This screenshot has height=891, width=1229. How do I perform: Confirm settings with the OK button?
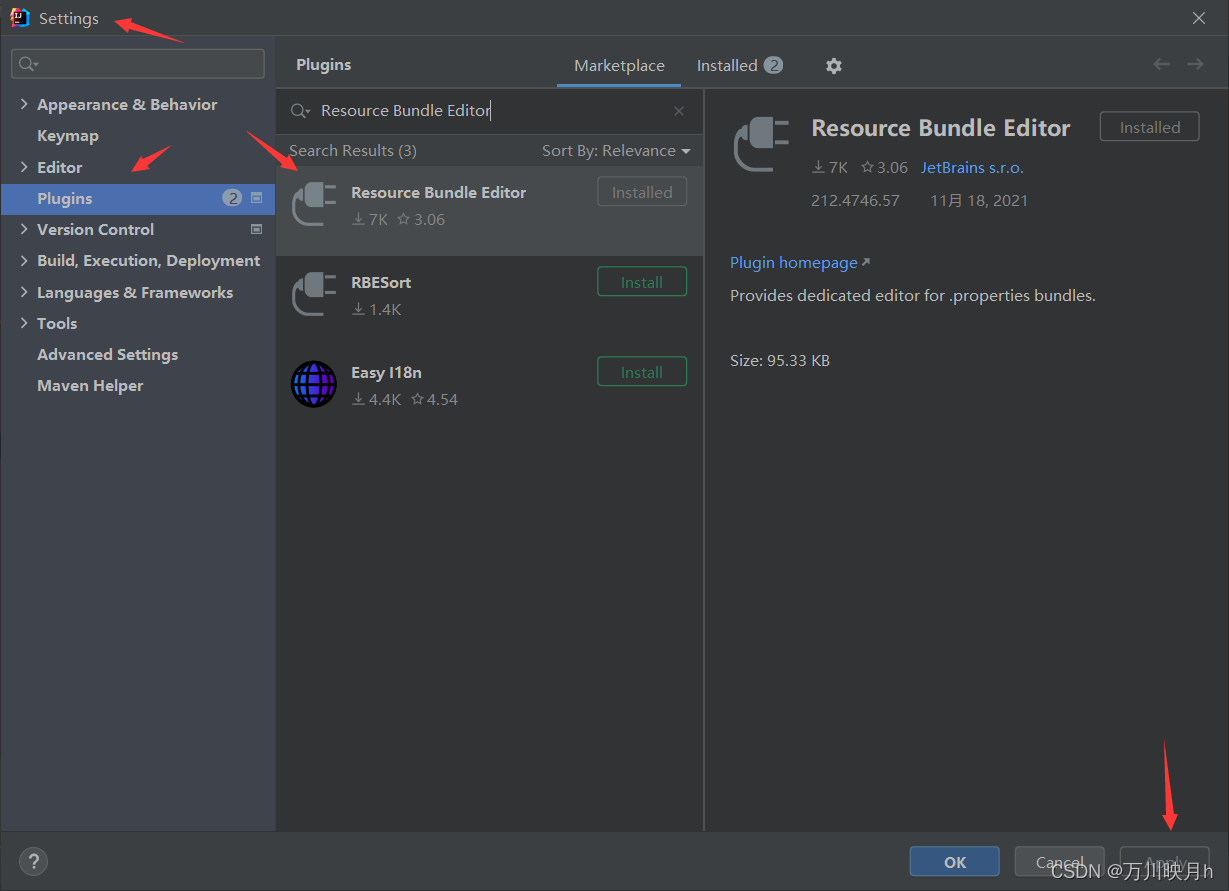tap(955, 862)
